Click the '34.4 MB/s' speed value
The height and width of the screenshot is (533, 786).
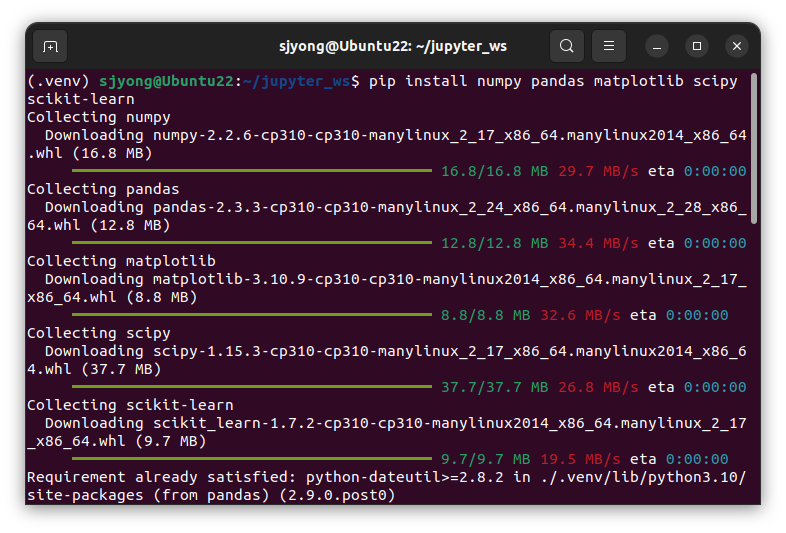(x=599, y=243)
